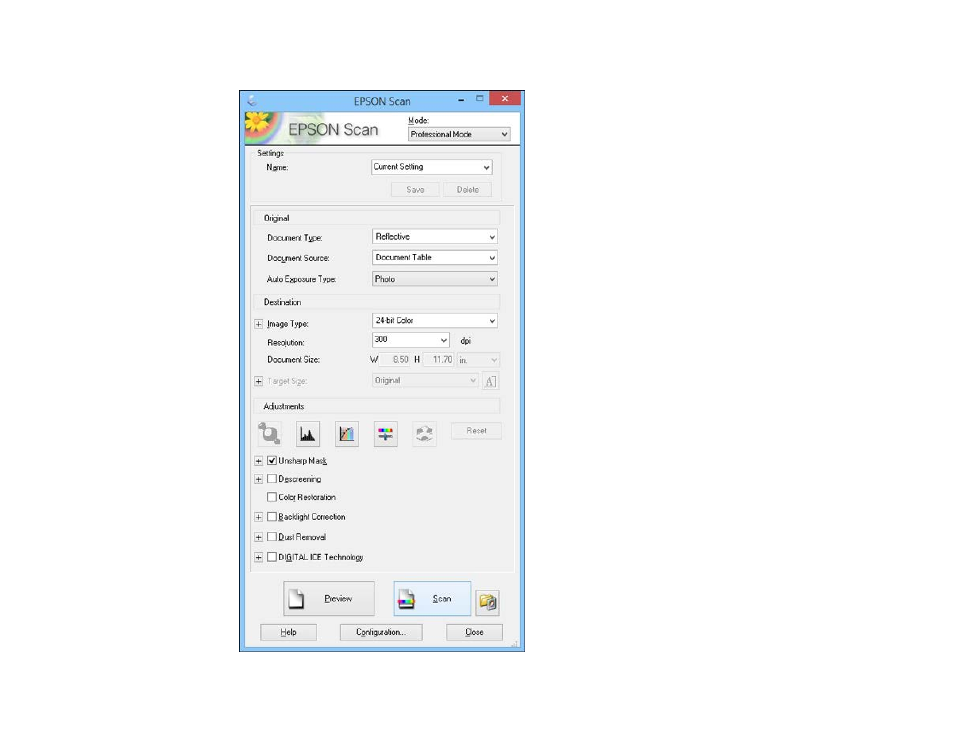Click the Auto Exposure adjustment icon

[269, 434]
